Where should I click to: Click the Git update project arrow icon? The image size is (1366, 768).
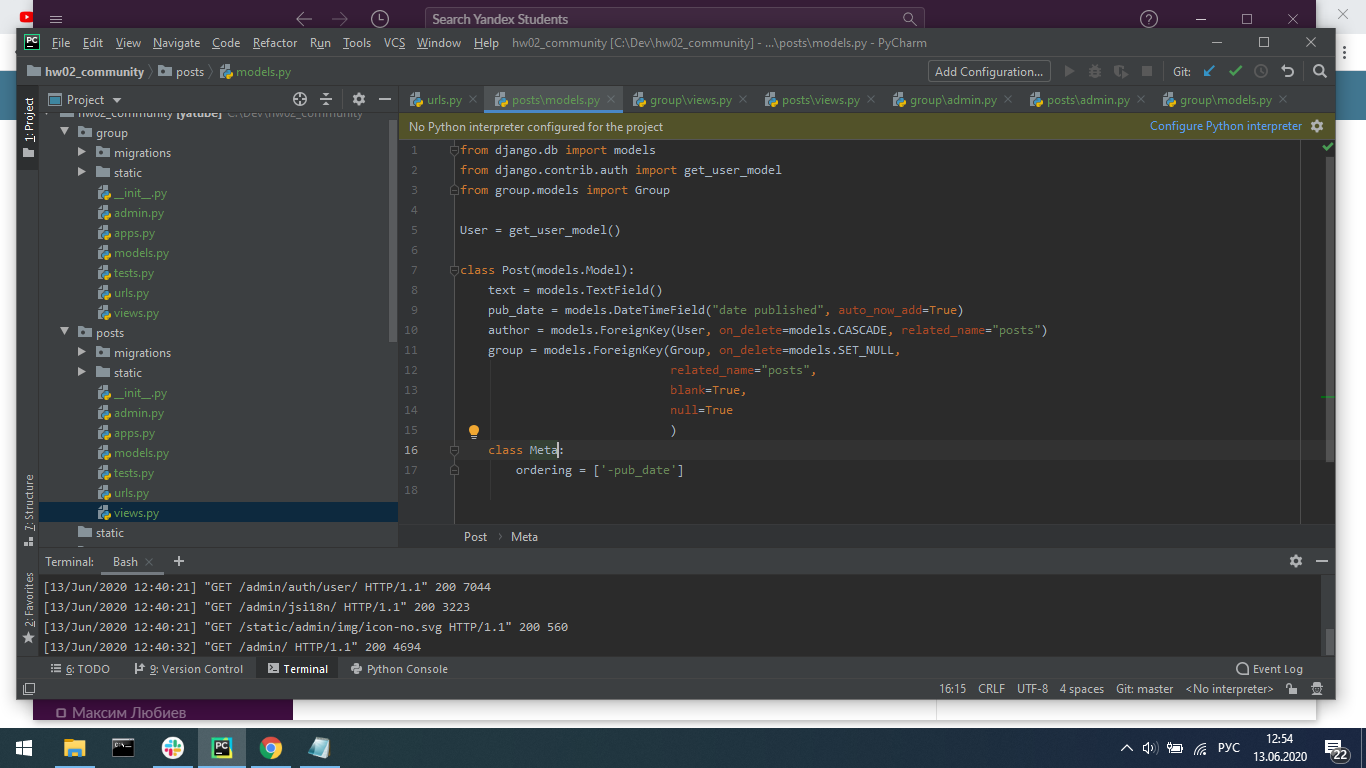[1209, 71]
